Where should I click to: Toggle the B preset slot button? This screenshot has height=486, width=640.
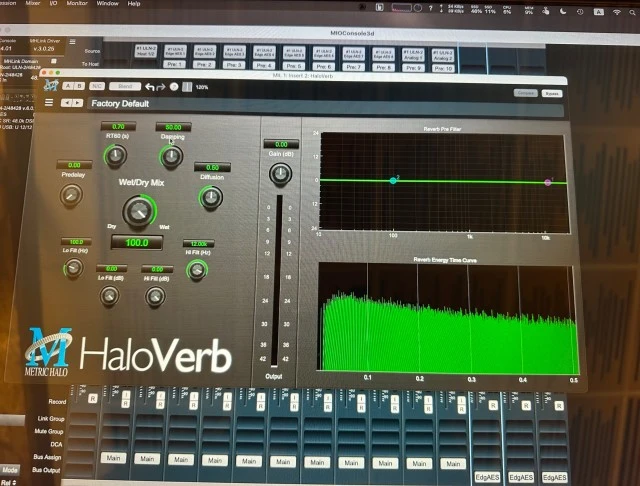79,86
